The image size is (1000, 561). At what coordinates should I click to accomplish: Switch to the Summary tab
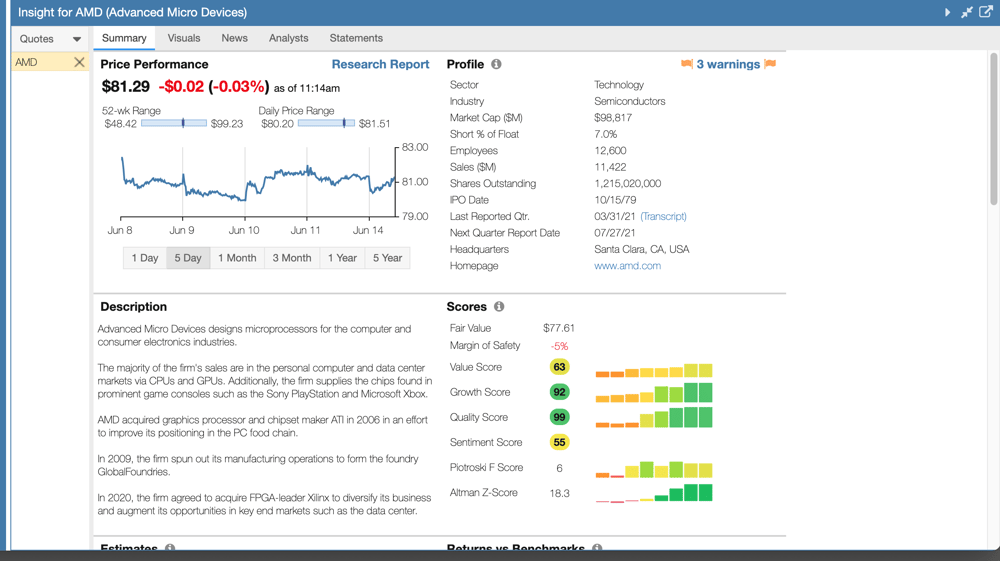[x=124, y=38]
